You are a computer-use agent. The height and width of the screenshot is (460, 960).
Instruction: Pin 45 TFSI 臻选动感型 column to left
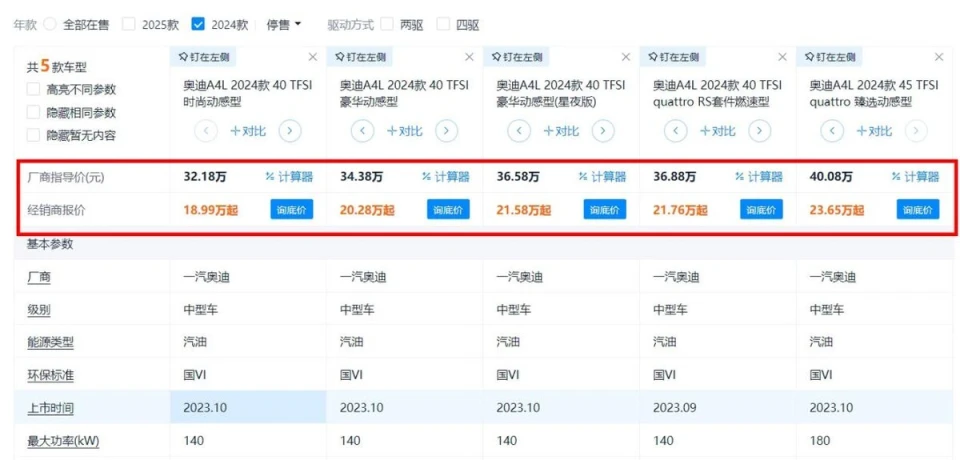point(829,57)
